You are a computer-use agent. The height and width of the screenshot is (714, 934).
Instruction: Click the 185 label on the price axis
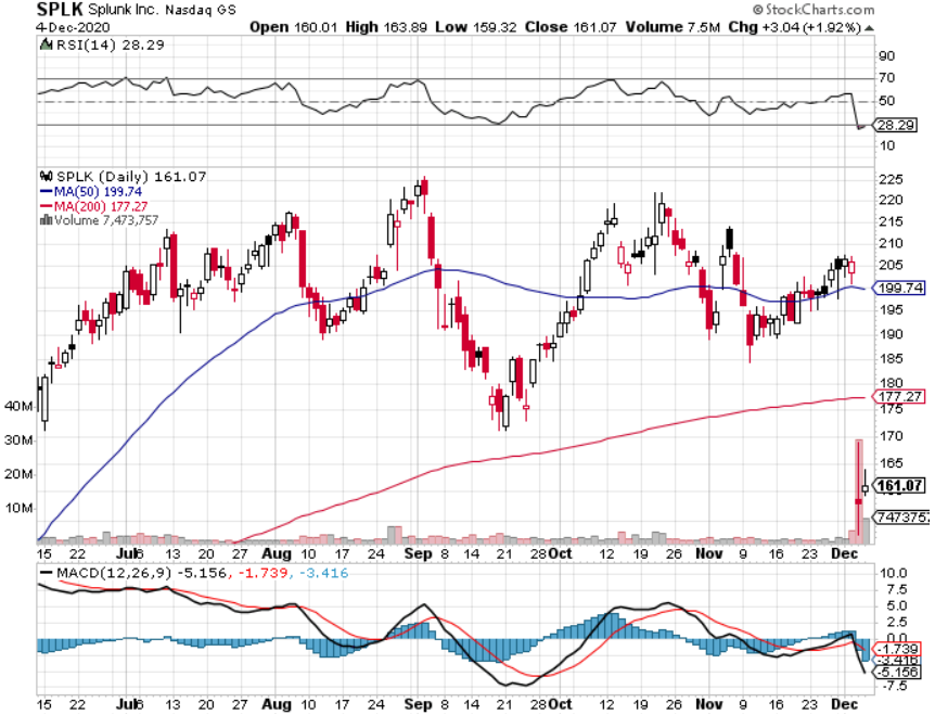pos(891,358)
